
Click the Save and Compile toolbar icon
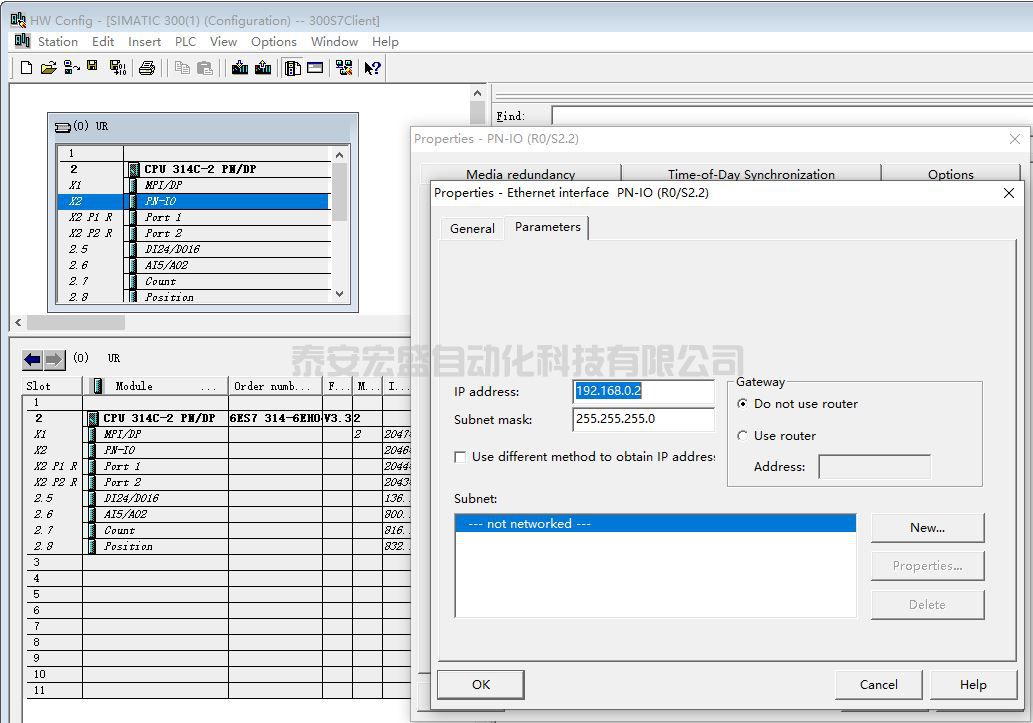(117, 68)
